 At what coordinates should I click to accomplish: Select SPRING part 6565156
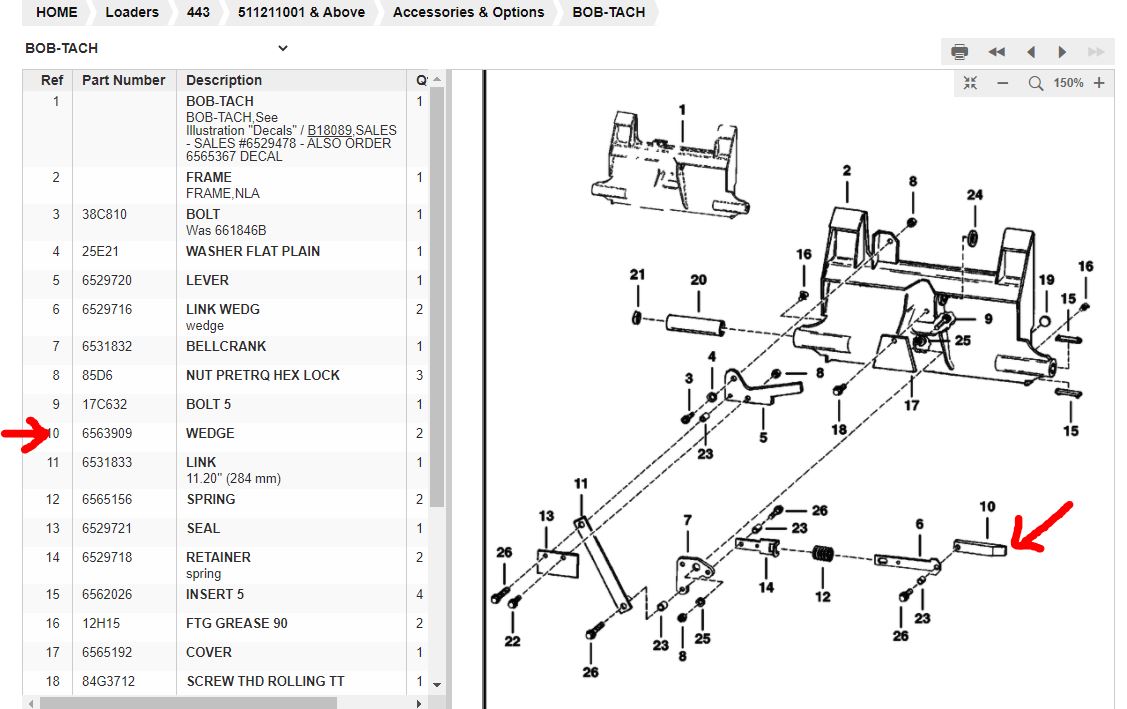(x=107, y=499)
